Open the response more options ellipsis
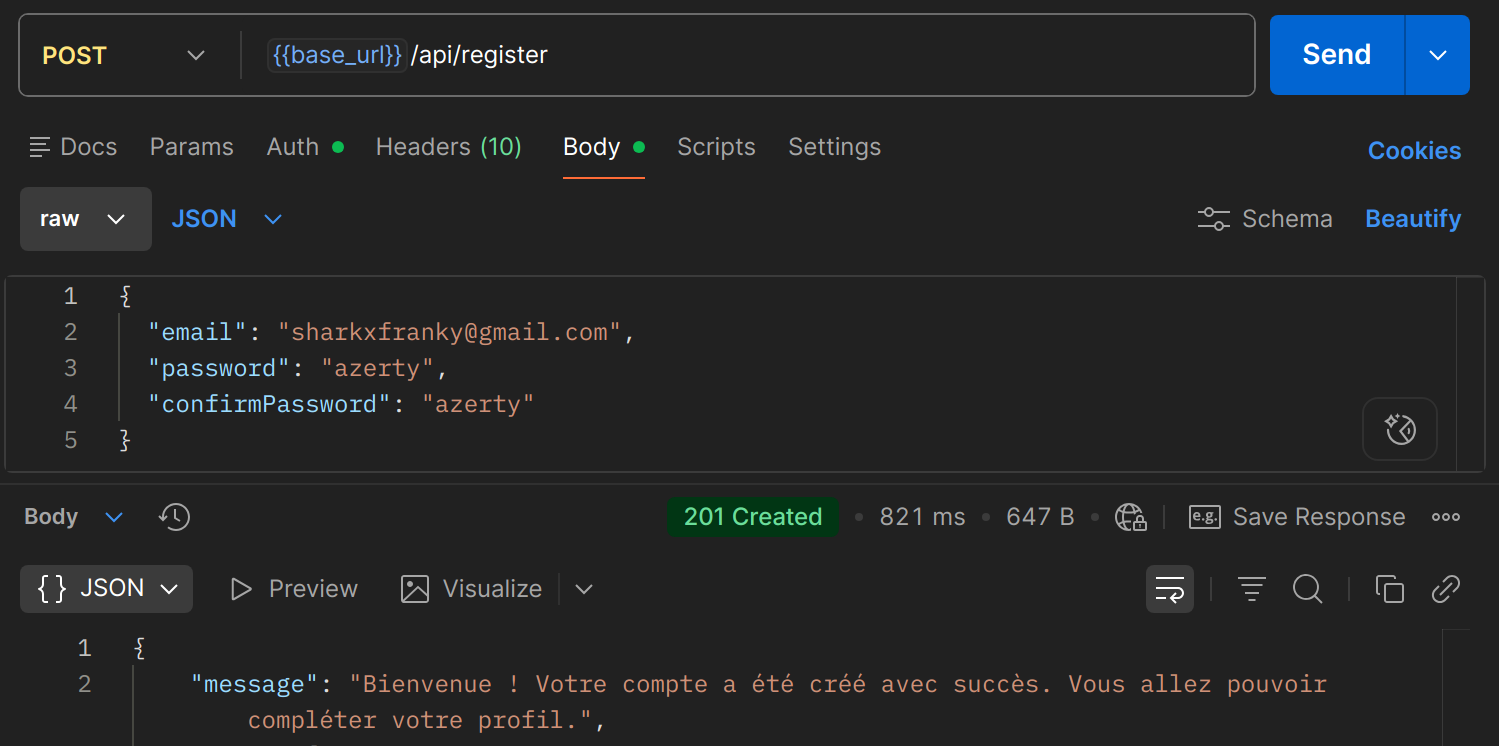1499x746 pixels. pyautogui.click(x=1446, y=517)
